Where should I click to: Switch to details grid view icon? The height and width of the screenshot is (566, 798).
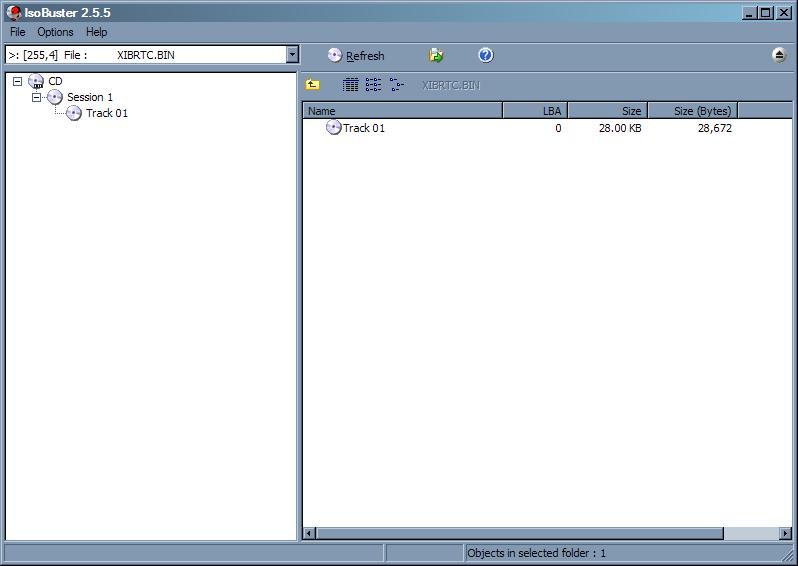point(350,84)
